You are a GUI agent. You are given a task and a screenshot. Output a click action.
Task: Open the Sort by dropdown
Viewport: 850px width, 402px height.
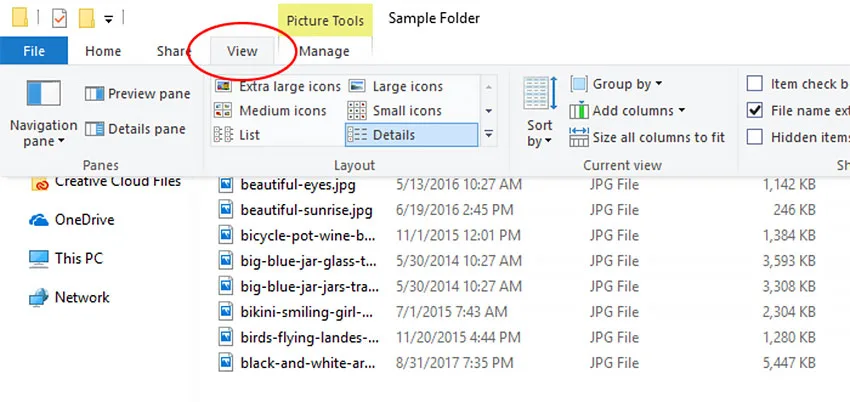tap(540, 113)
